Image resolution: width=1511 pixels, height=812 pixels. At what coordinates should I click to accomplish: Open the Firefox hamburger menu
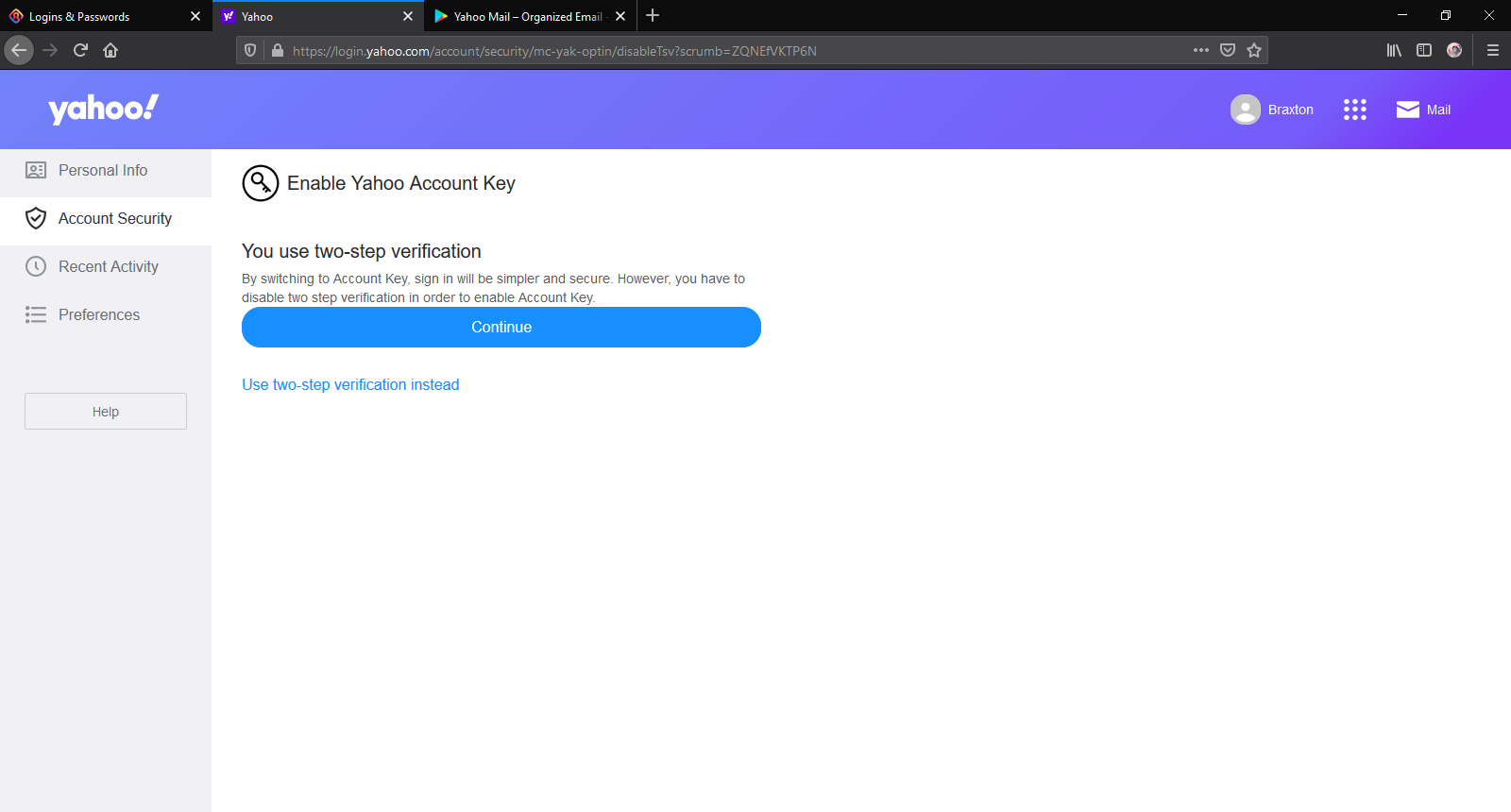[1493, 50]
